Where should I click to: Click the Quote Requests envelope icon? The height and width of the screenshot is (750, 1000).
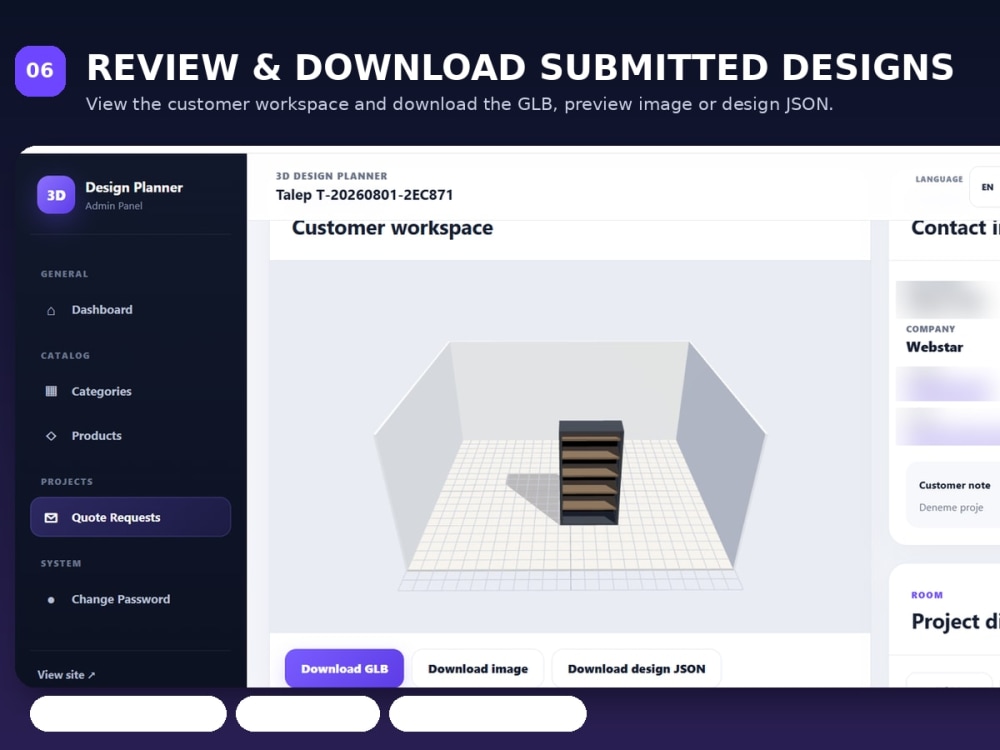pyautogui.click(x=51, y=517)
